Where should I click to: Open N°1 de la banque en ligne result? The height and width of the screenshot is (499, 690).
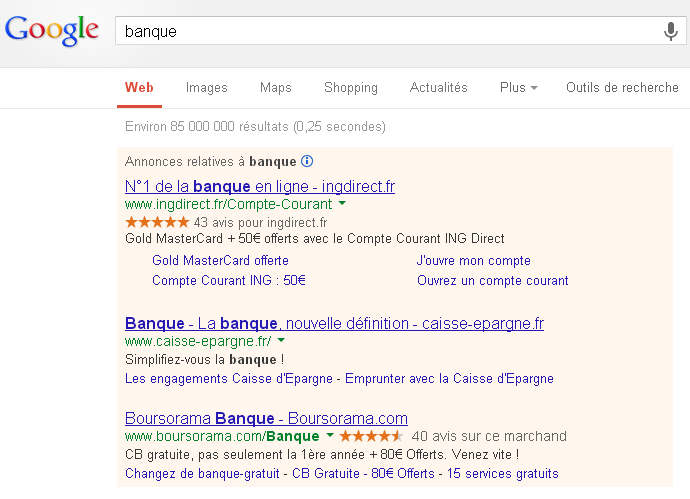259,186
